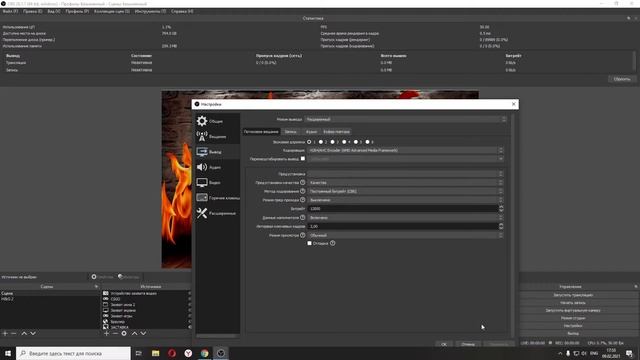Open the Output Mode dropdown
The height and width of the screenshot is (360, 640).
coord(406,119)
